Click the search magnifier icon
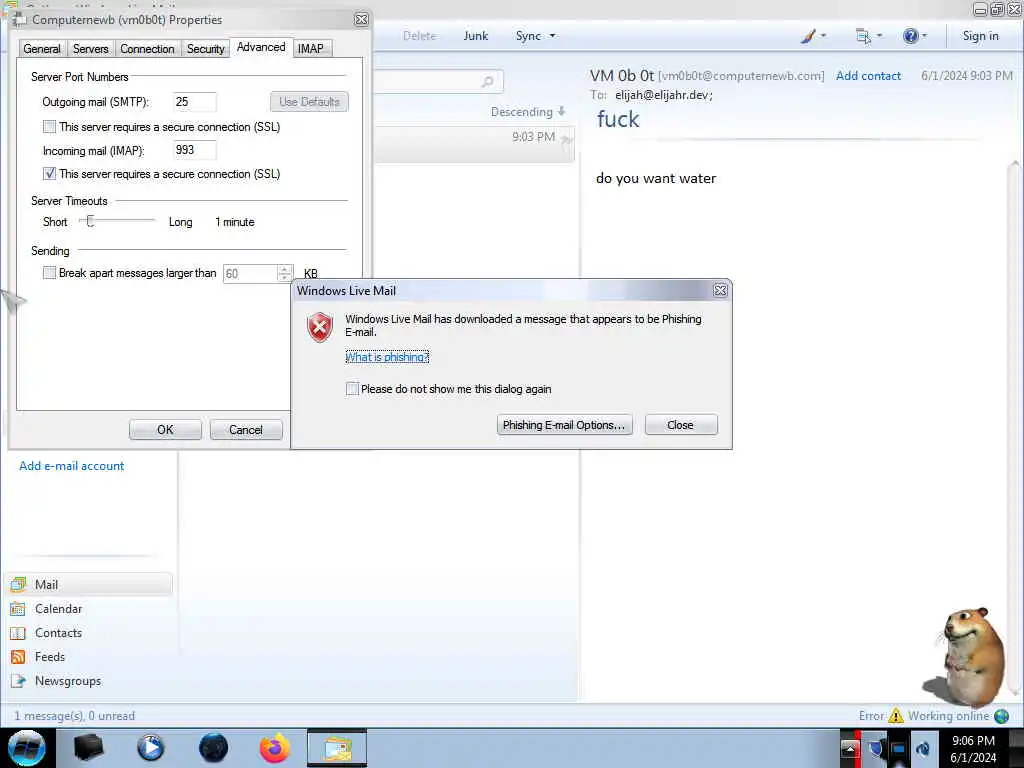1024x768 pixels. (x=487, y=82)
